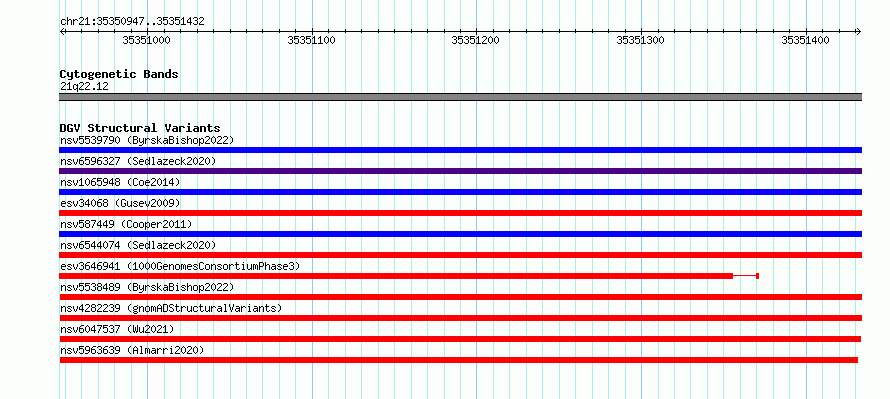Viewport: 890px width, 399px height.
Task: Select the red esv34068 variant bar
Action: (x=460, y=213)
